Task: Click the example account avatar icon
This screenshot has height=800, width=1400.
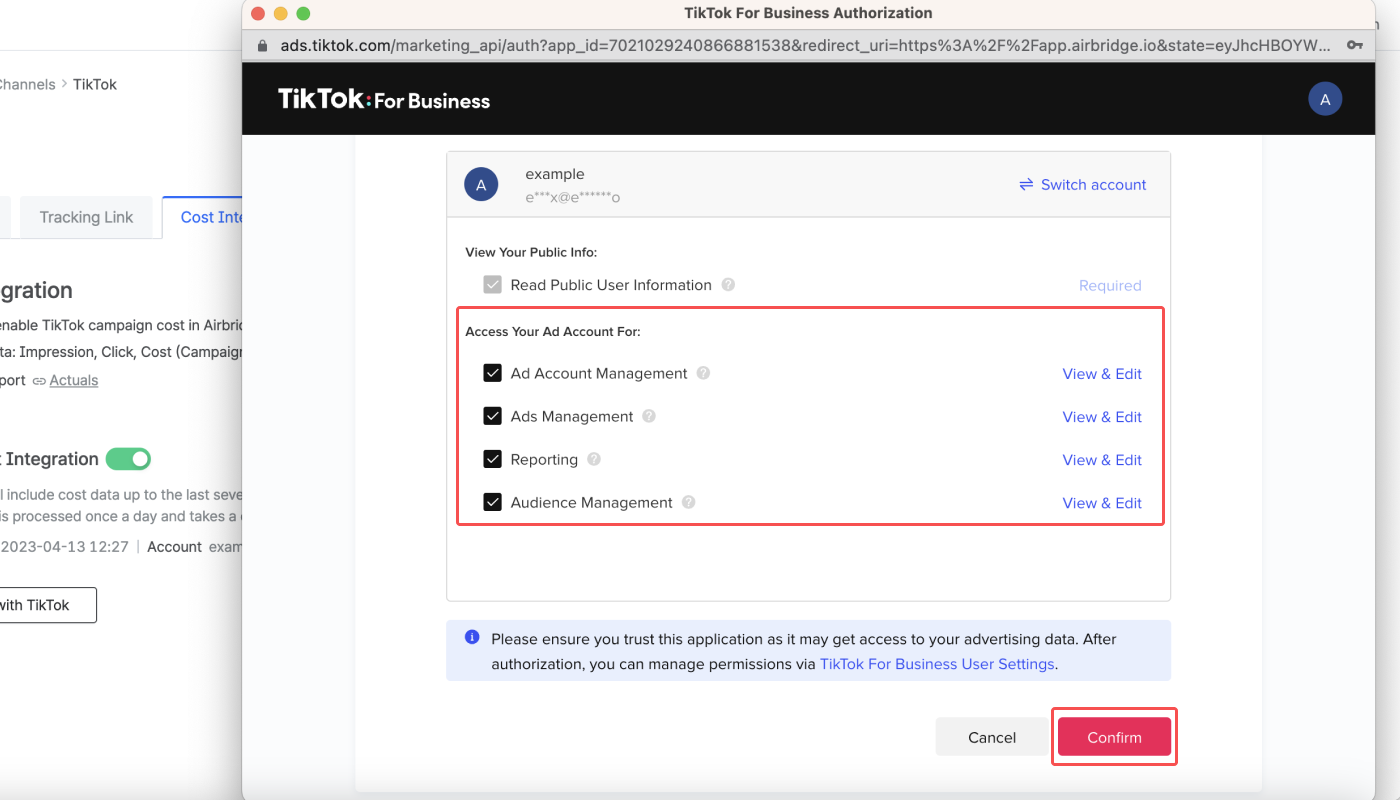Action: 481,185
